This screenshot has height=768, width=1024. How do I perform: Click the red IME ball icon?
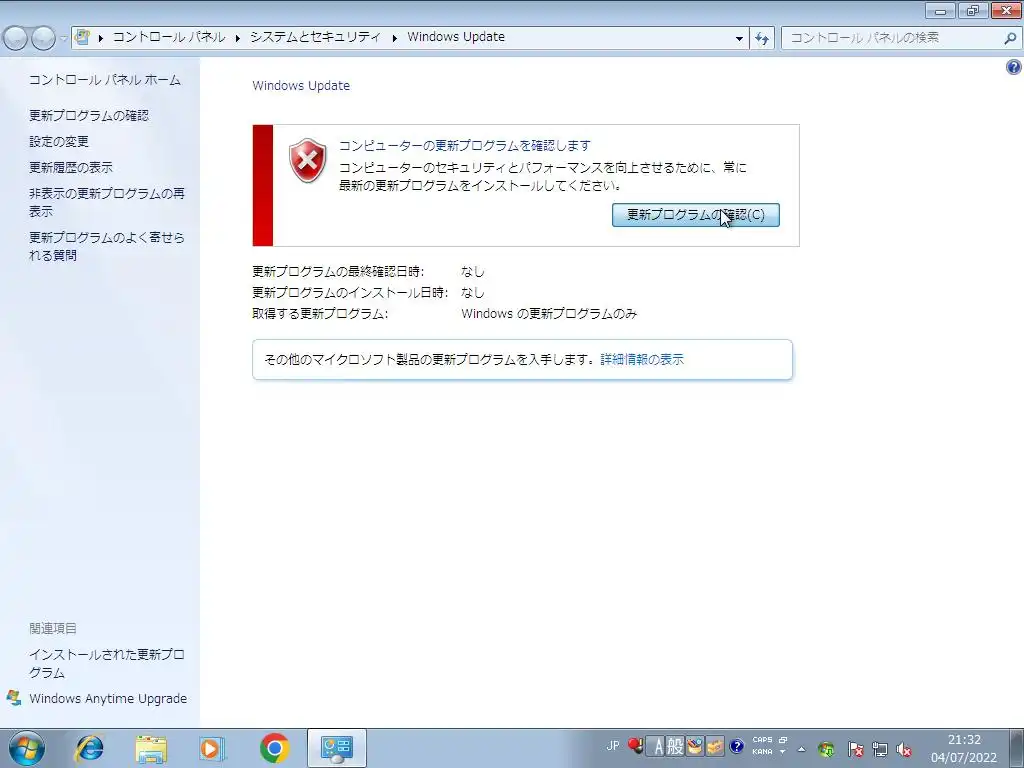pyautogui.click(x=635, y=746)
